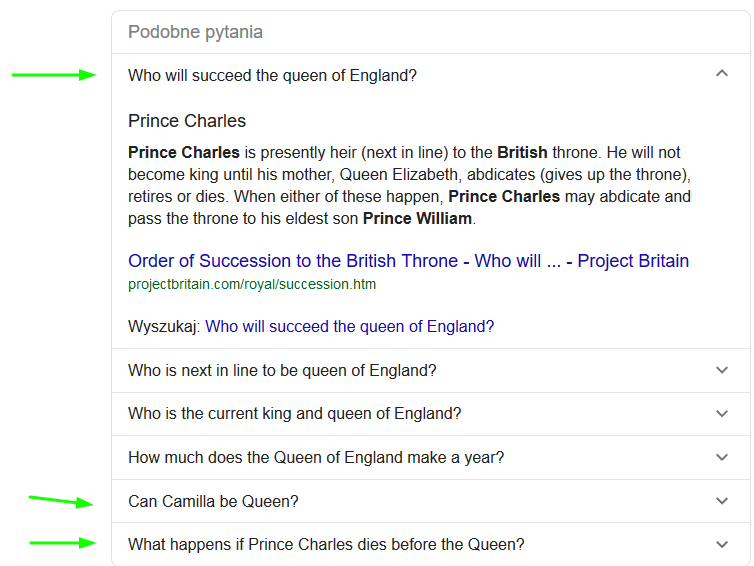
Task: Click the 'Prince Charles' answer heading
Action: pos(187,121)
